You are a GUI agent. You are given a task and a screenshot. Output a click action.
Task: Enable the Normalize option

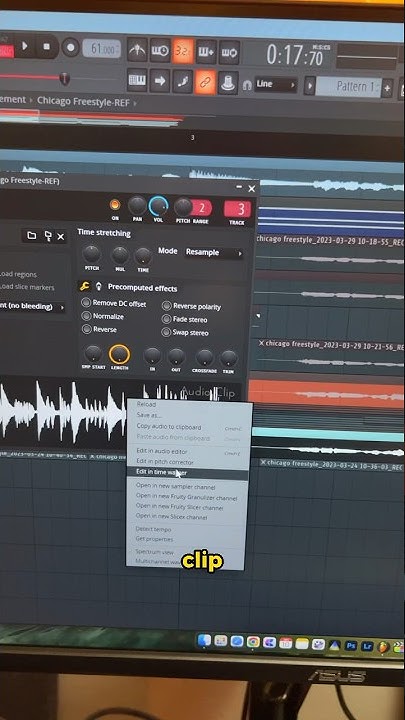click(102, 316)
